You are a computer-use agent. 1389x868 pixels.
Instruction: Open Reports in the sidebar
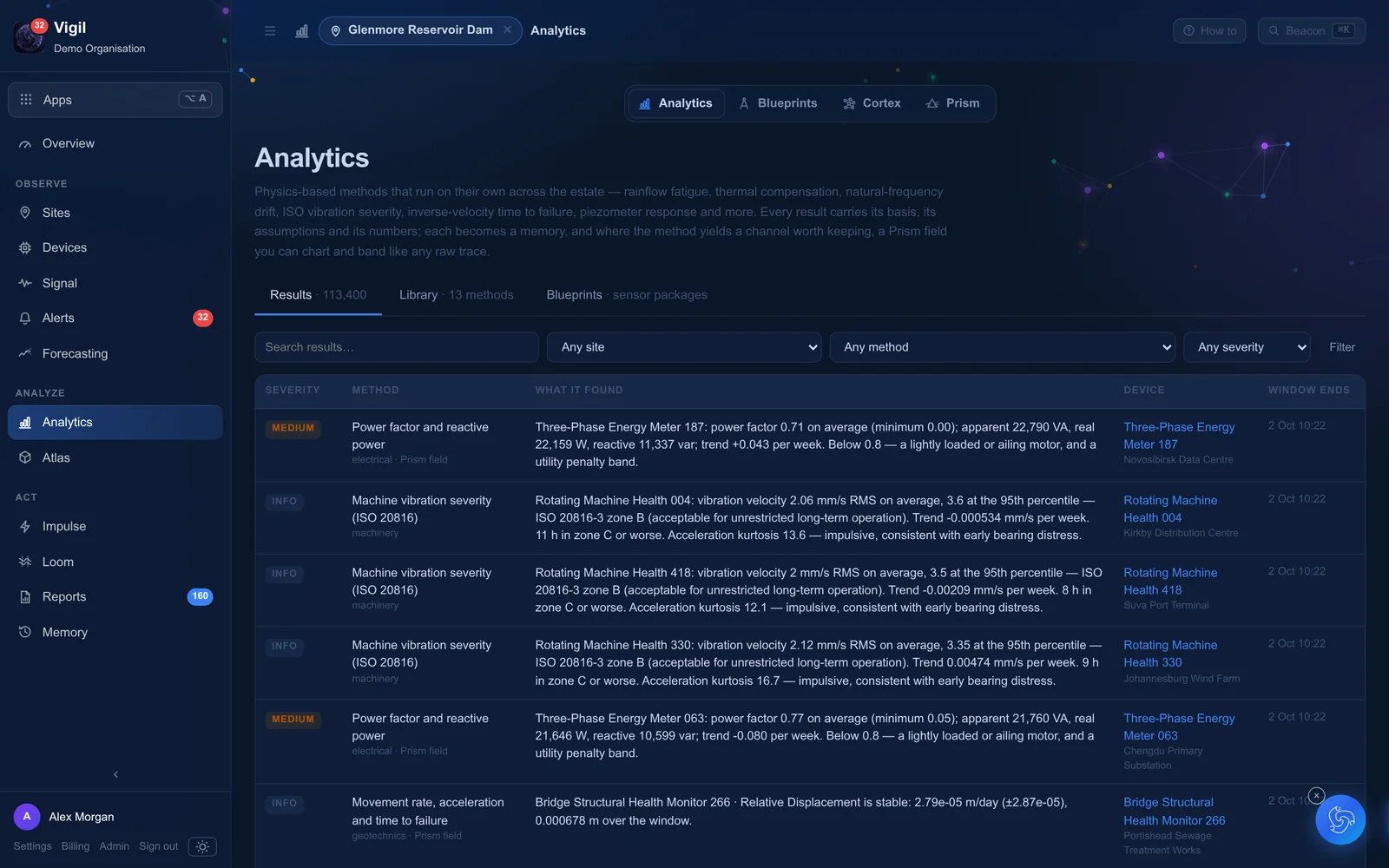pyautogui.click(x=115, y=596)
